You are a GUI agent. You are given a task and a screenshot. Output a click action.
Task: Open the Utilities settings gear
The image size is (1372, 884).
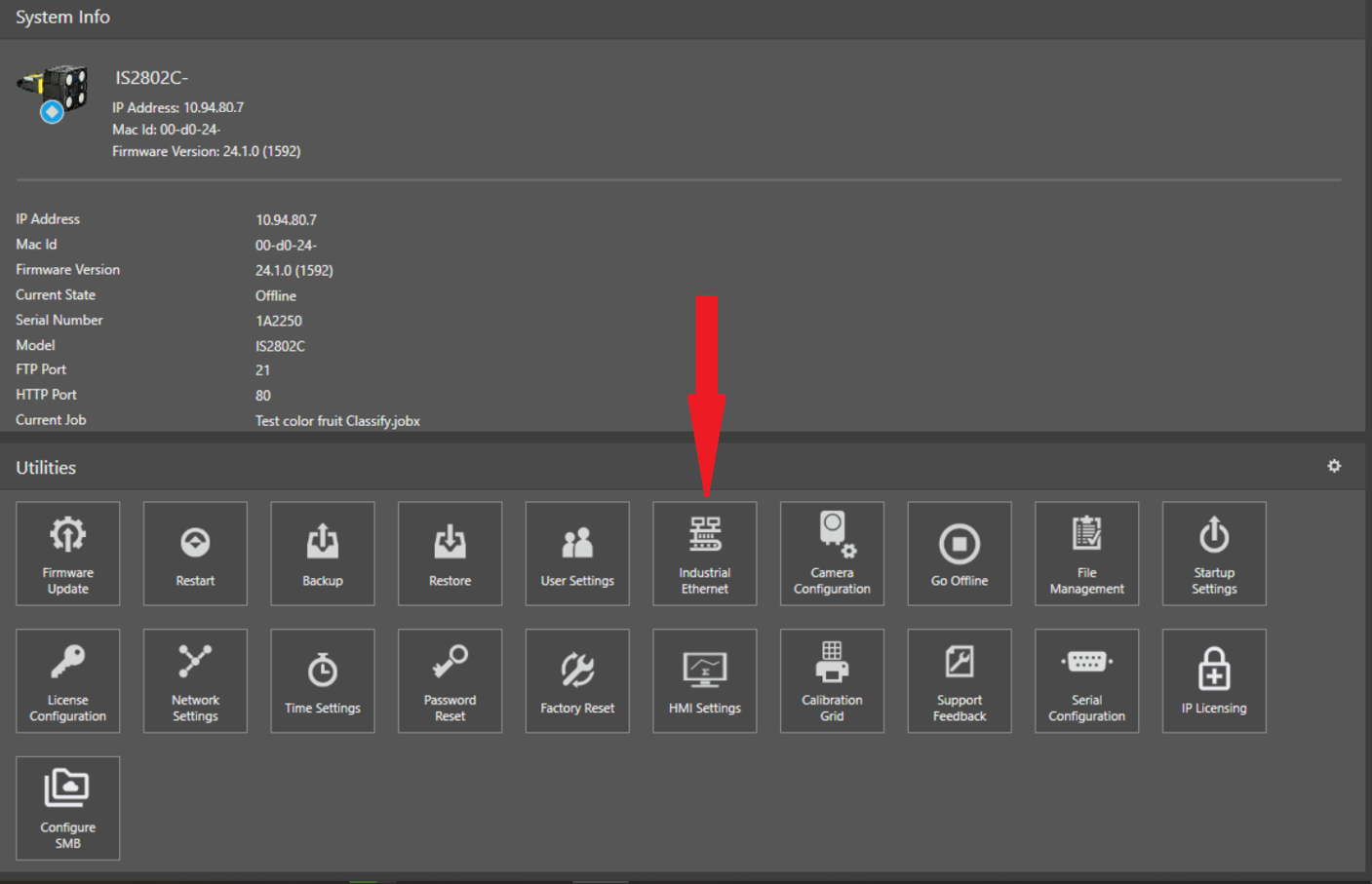click(x=1334, y=466)
